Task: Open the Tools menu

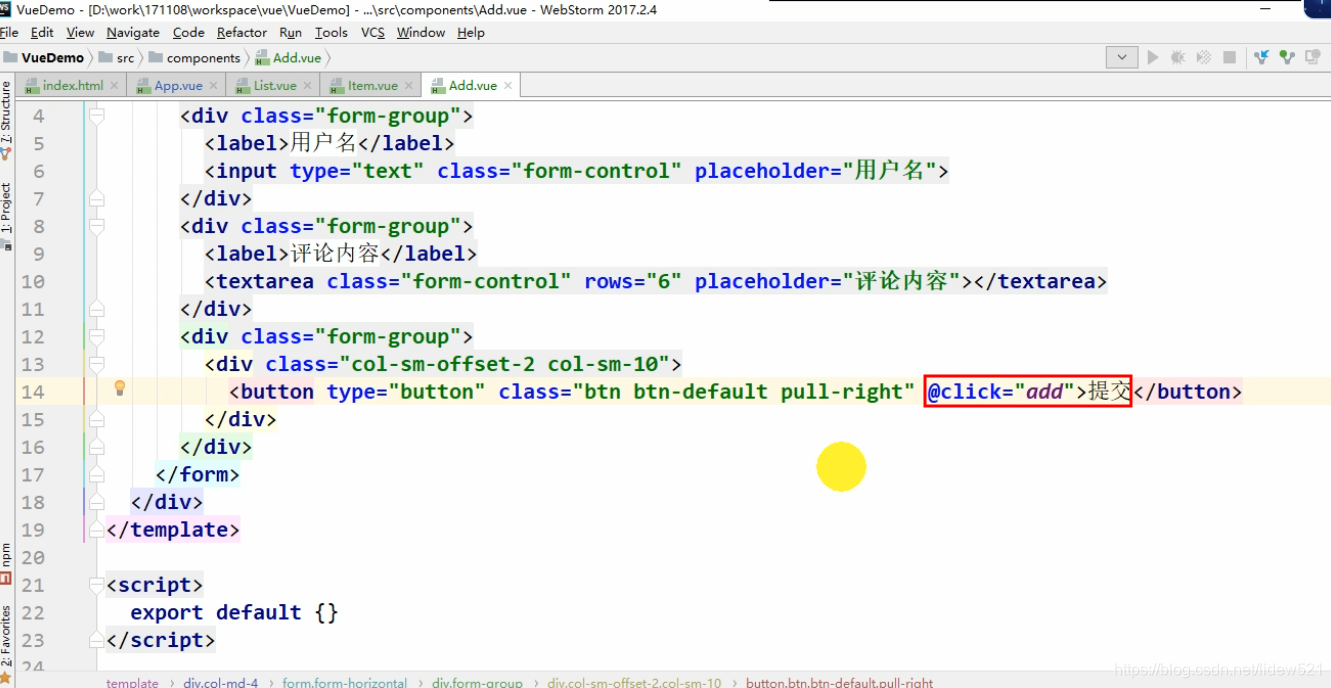Action: (331, 33)
